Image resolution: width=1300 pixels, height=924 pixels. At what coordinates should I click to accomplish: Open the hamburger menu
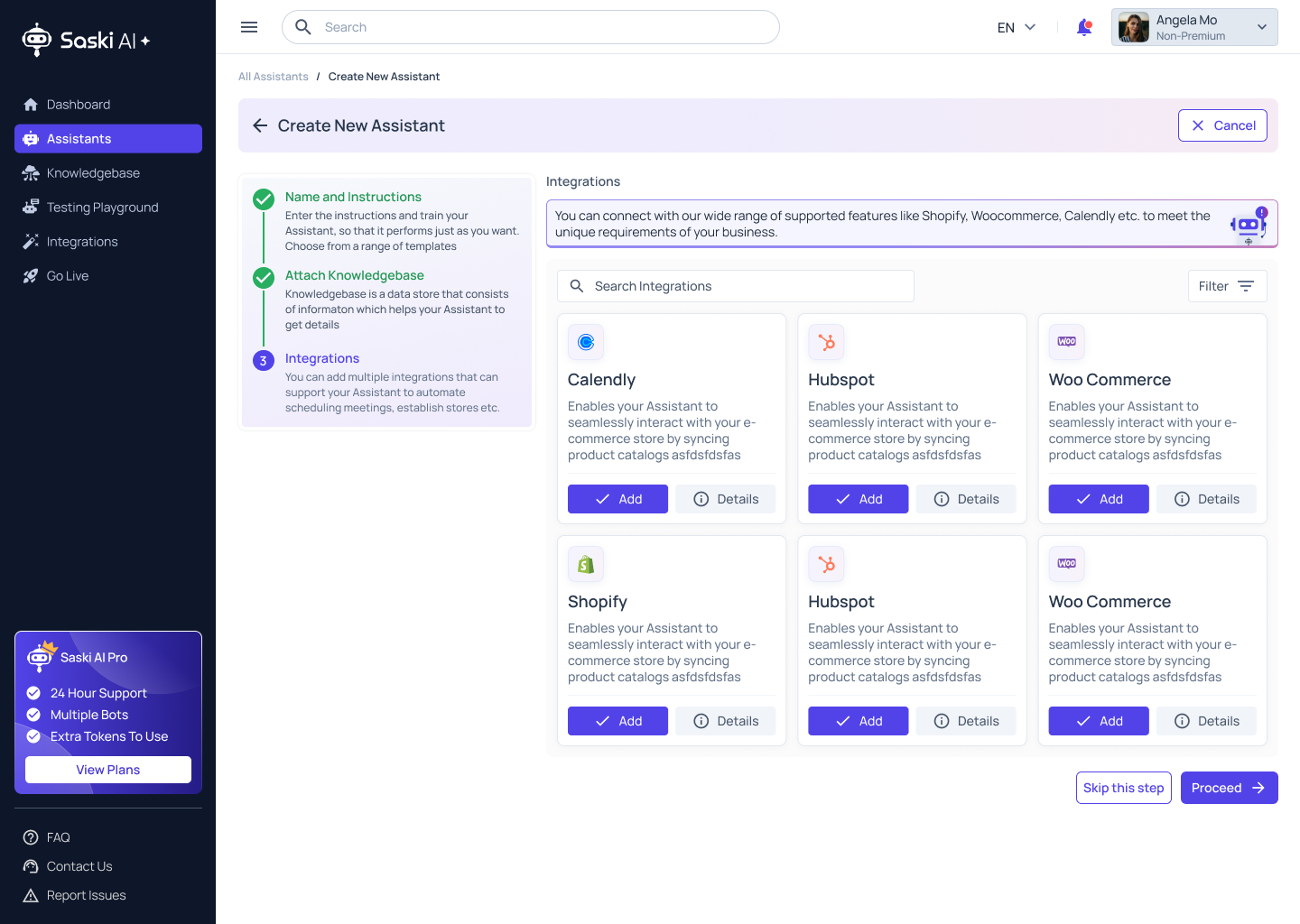tap(249, 27)
